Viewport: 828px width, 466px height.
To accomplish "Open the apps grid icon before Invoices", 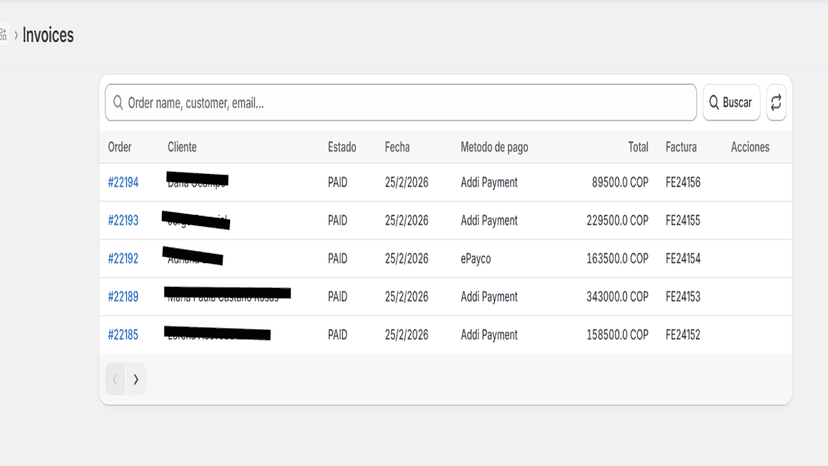I will point(3,35).
